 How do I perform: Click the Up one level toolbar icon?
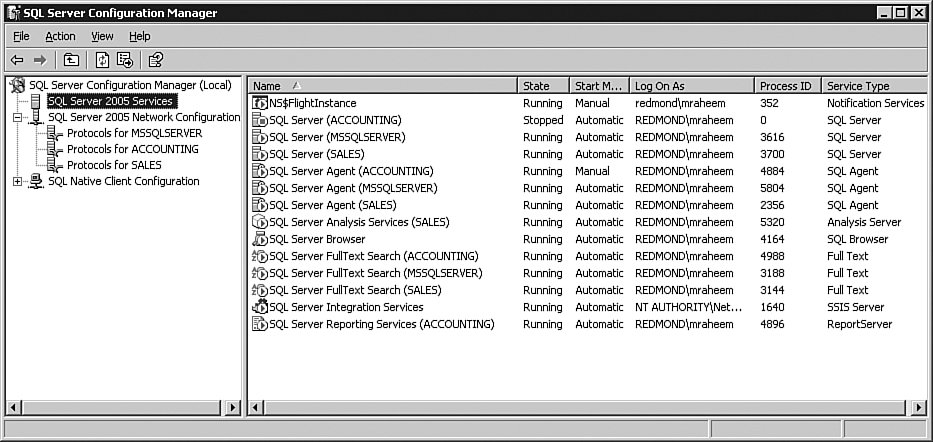(x=71, y=60)
